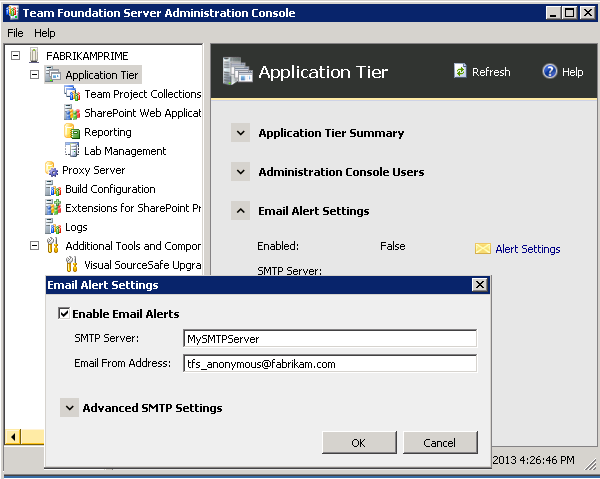This screenshot has width=600, height=479.
Task: Click the Email From Address field
Action: (x=330, y=363)
